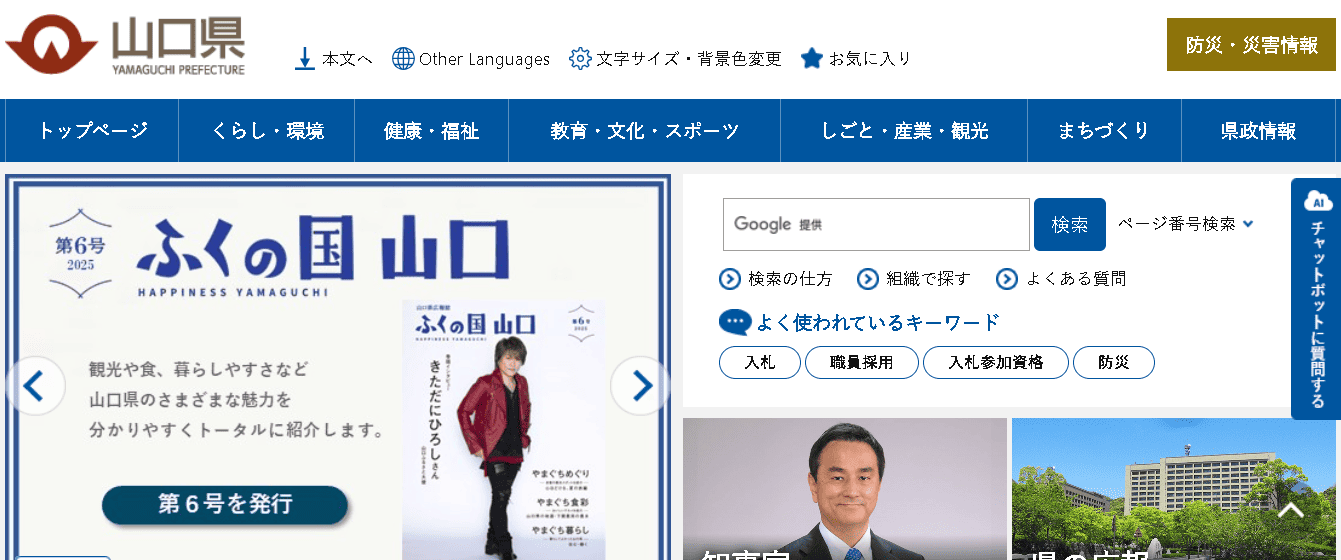Screen dimensions: 1341x560
Task: Click the 第6号を発行 banner button
Action: (x=225, y=504)
